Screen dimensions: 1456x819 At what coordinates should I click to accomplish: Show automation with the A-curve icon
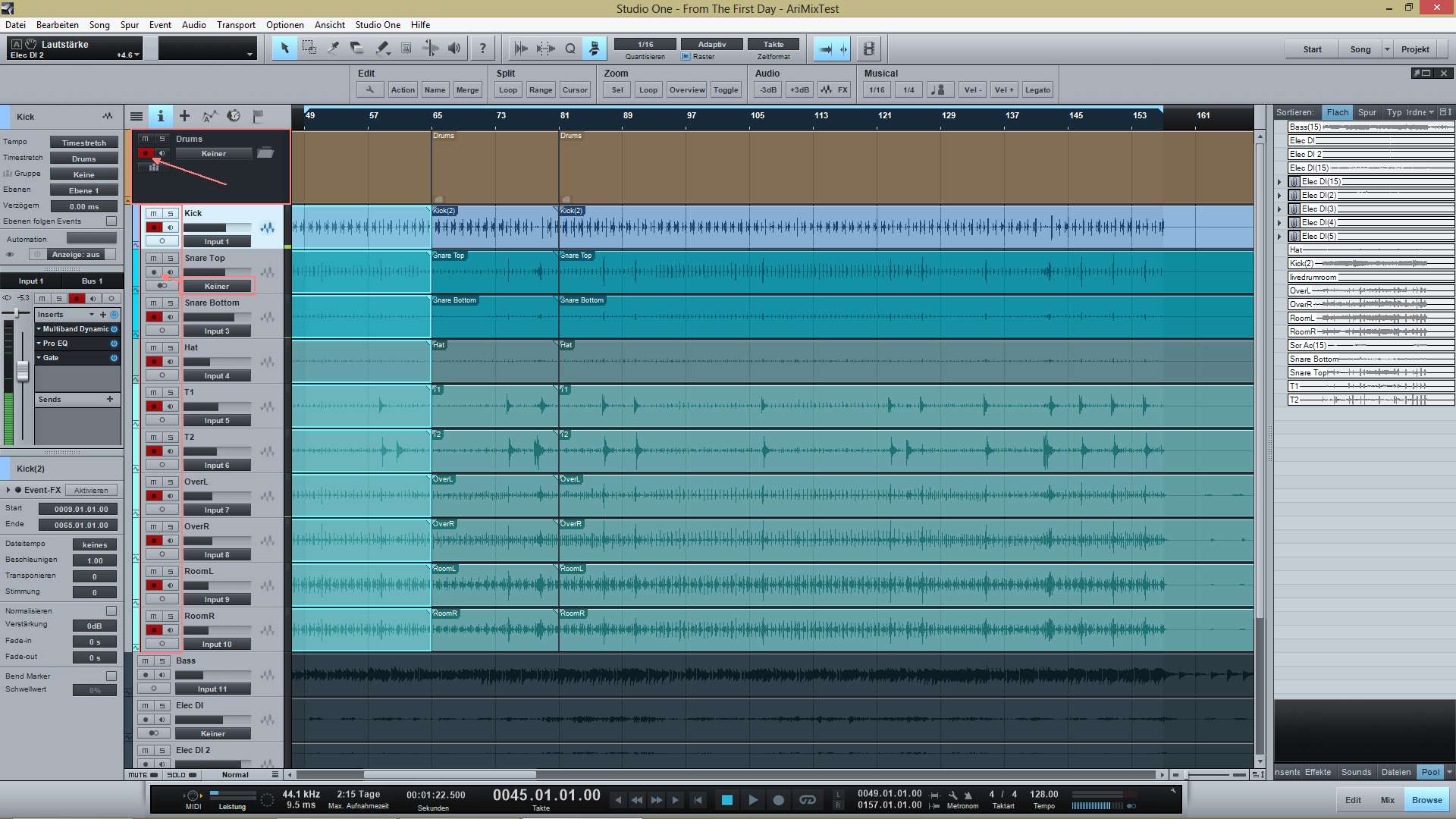pyautogui.click(x=209, y=116)
